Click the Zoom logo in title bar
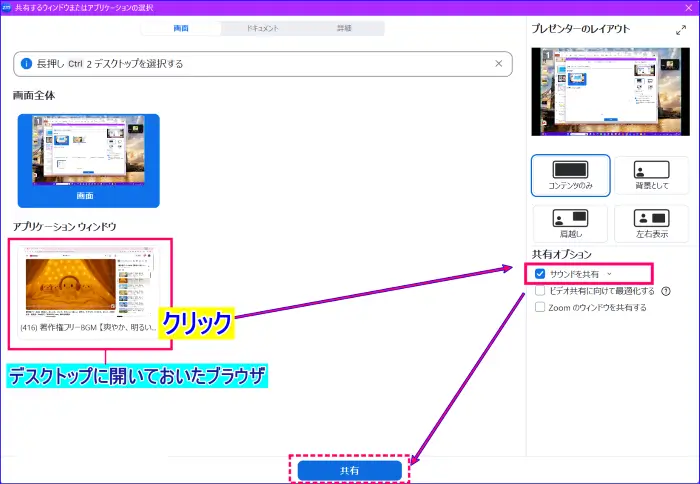 pyautogui.click(x=6, y=8)
